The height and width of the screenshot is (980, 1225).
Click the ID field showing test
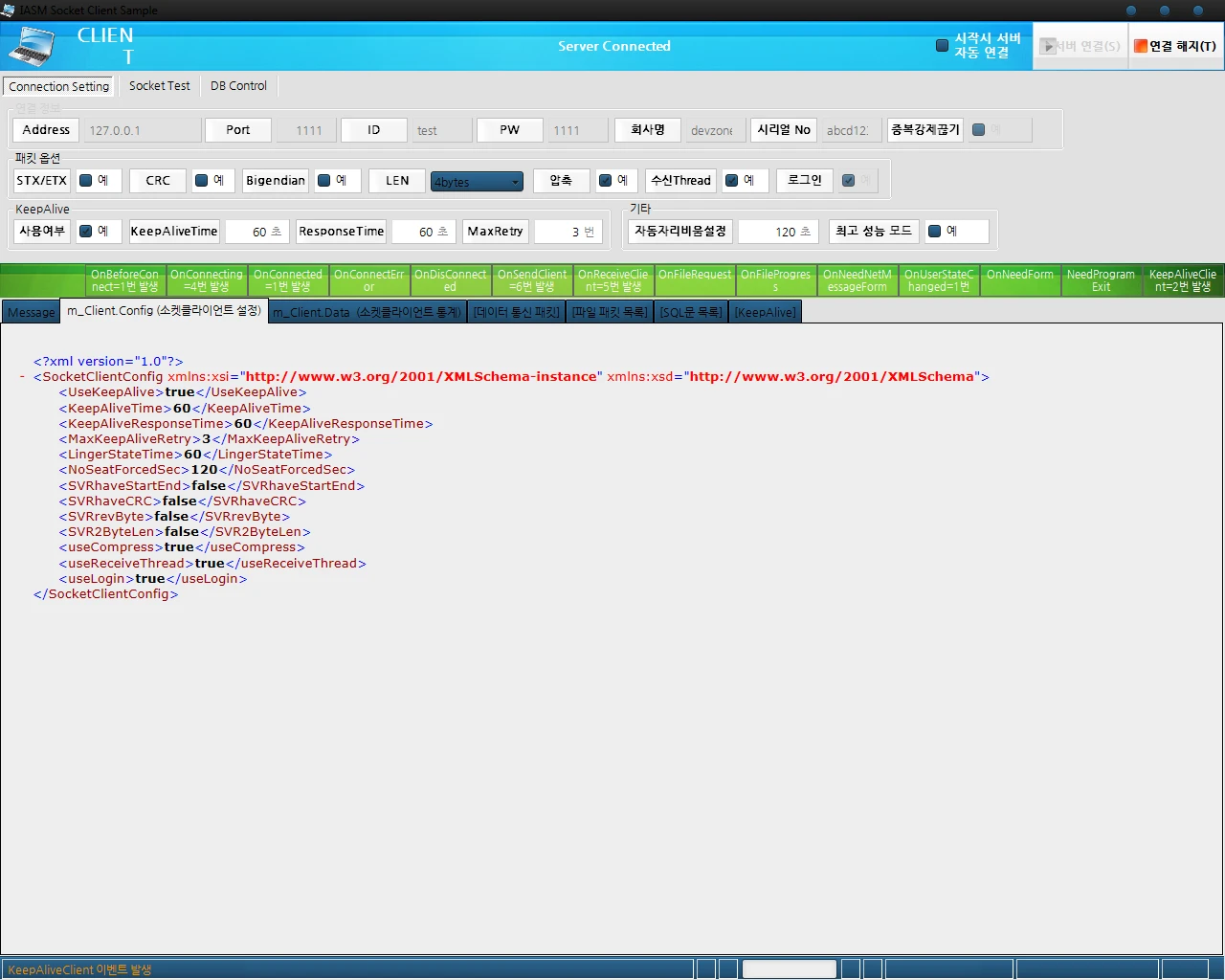[441, 130]
